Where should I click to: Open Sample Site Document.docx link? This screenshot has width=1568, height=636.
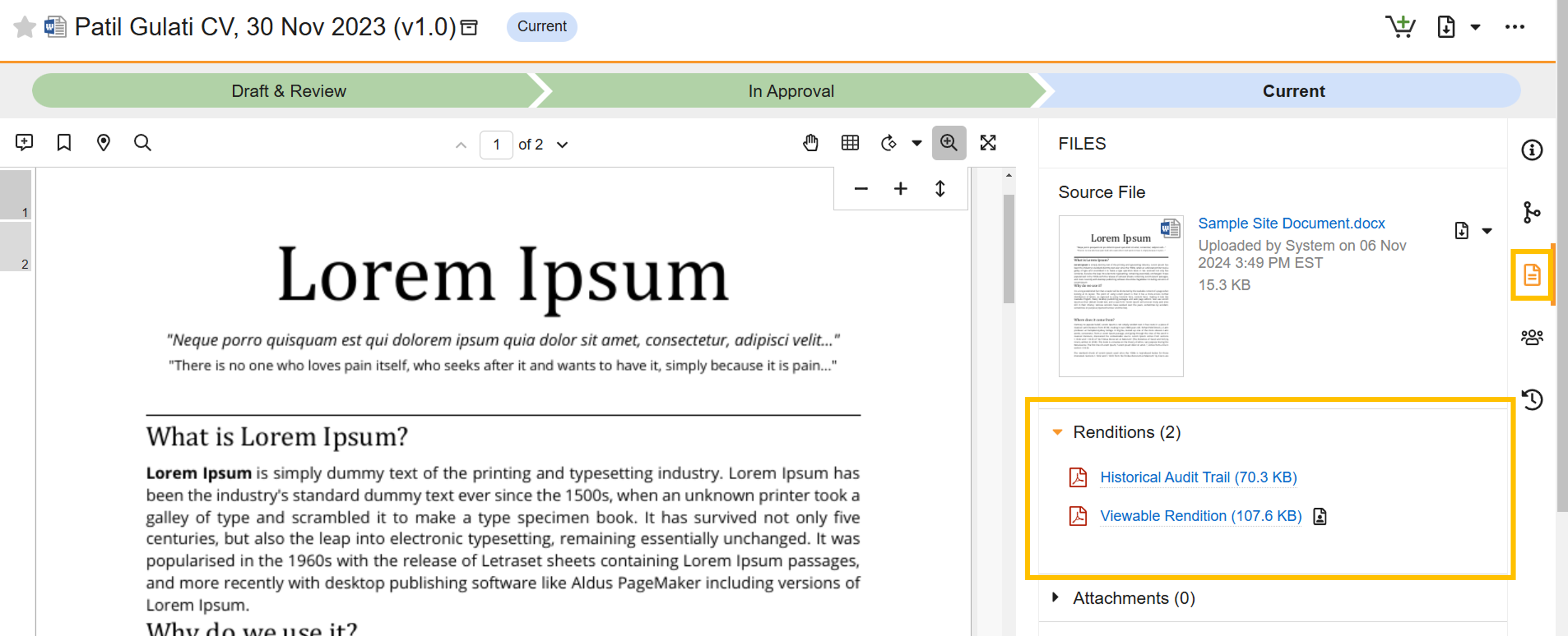tap(1291, 223)
